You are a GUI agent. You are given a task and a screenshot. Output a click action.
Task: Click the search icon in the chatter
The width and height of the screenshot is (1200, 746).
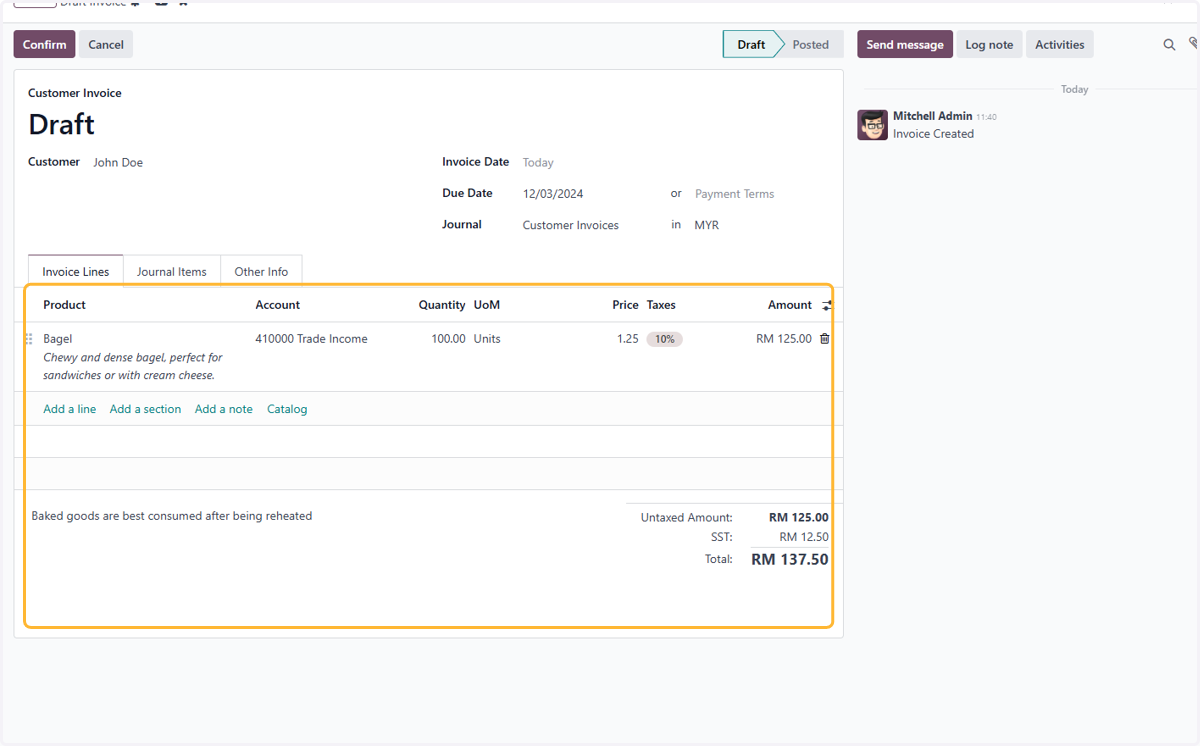tap(1169, 45)
